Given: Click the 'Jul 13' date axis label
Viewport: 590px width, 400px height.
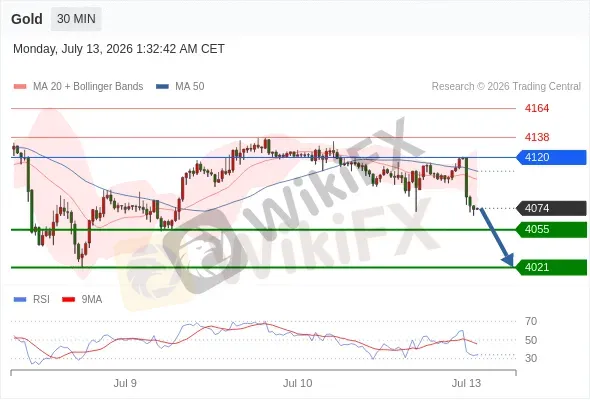Looking at the screenshot, I should point(466,383).
